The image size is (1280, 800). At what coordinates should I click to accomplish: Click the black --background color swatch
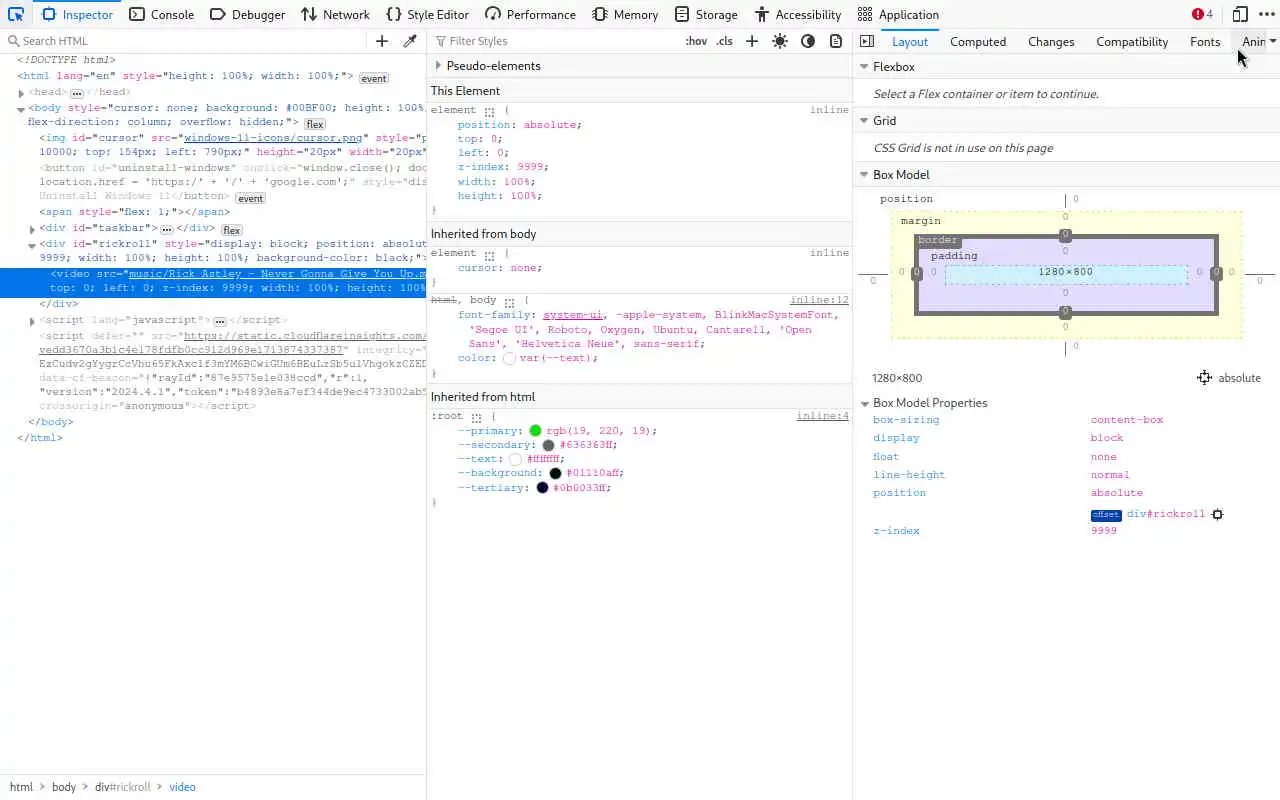click(x=555, y=473)
